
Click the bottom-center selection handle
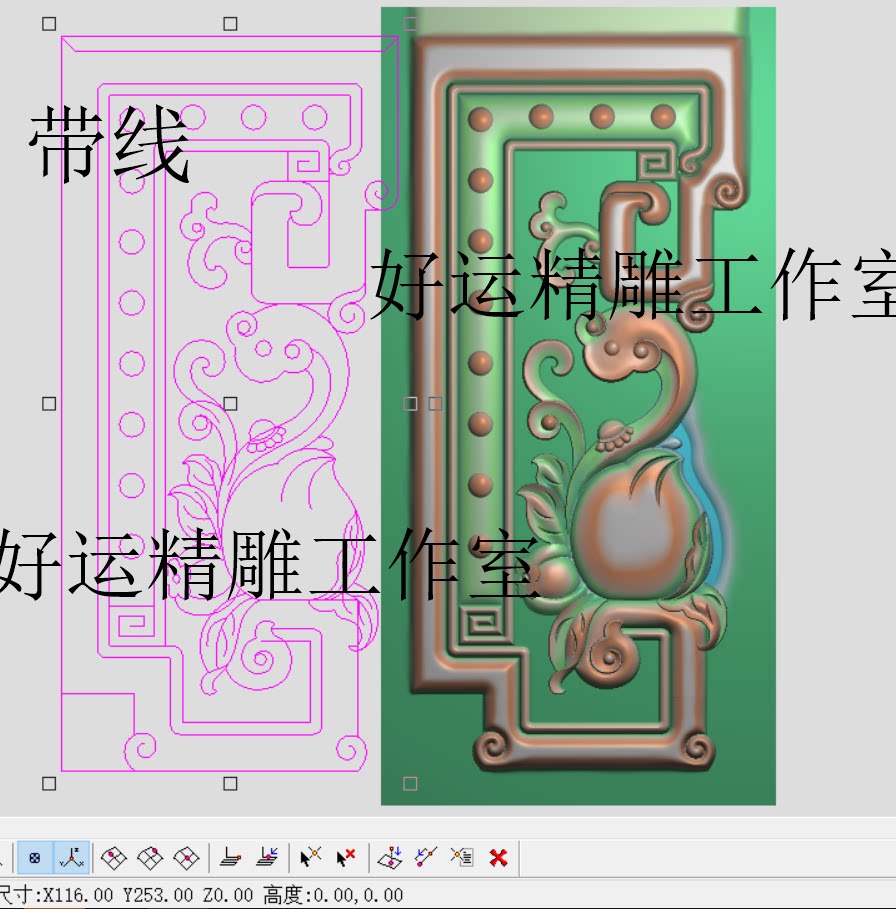point(230,784)
